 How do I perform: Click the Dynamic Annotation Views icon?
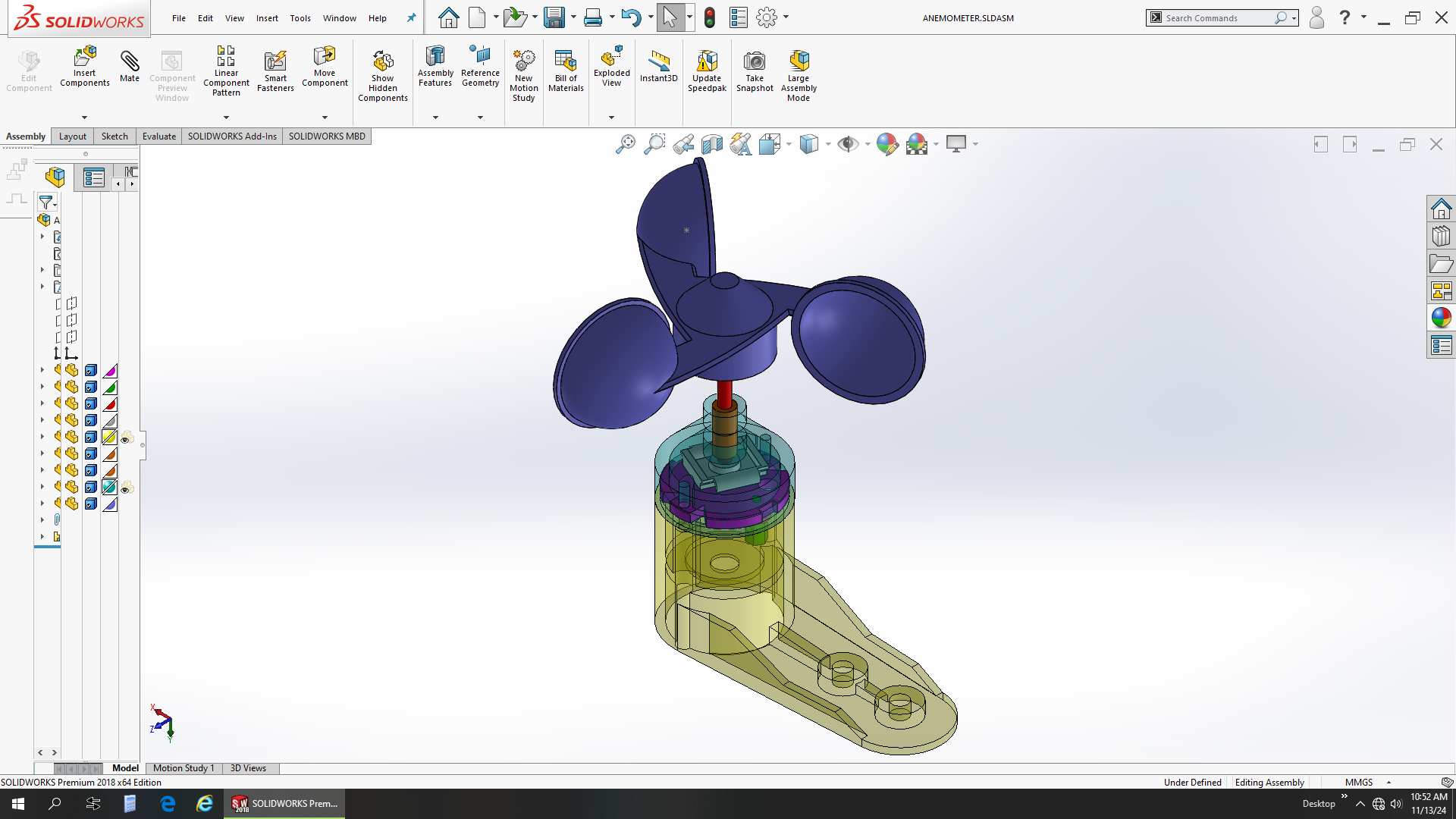pos(741,144)
